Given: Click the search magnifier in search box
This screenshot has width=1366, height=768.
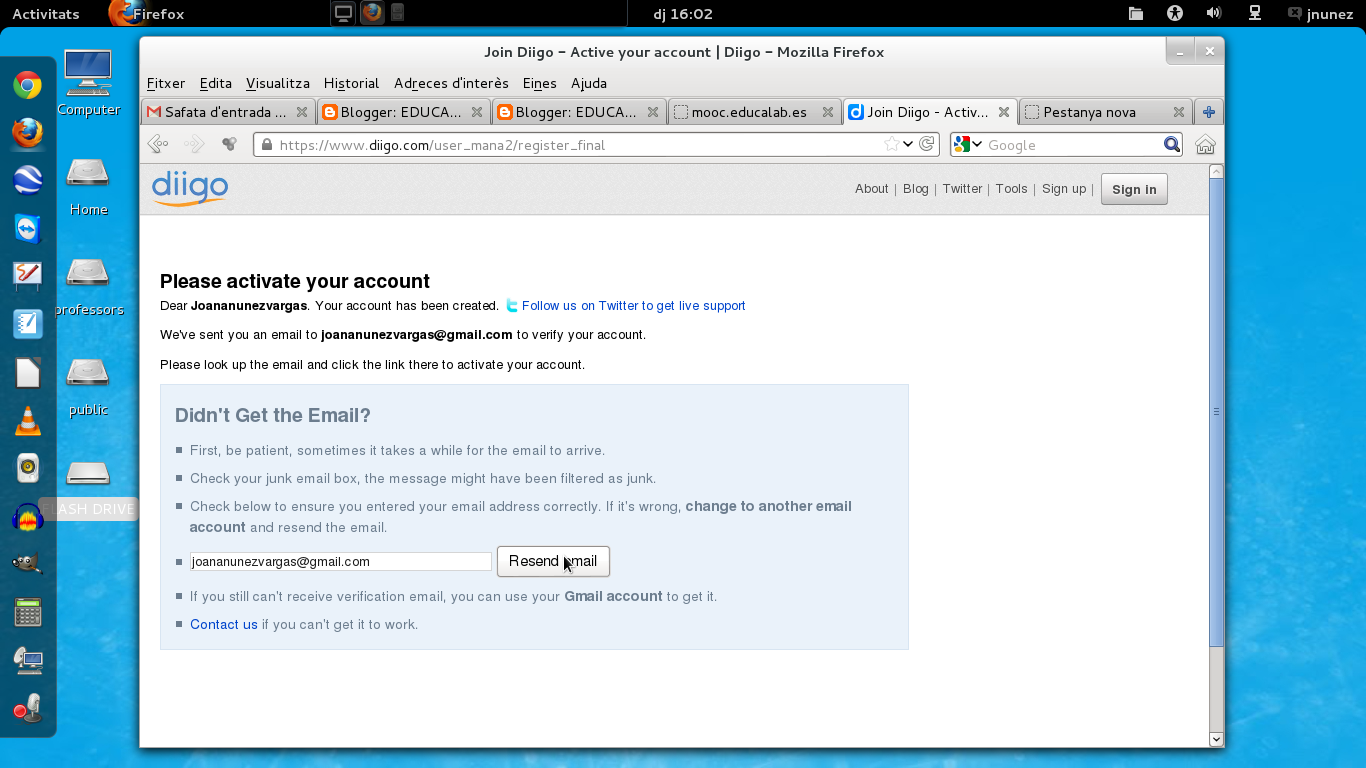Looking at the screenshot, I should [x=1172, y=145].
